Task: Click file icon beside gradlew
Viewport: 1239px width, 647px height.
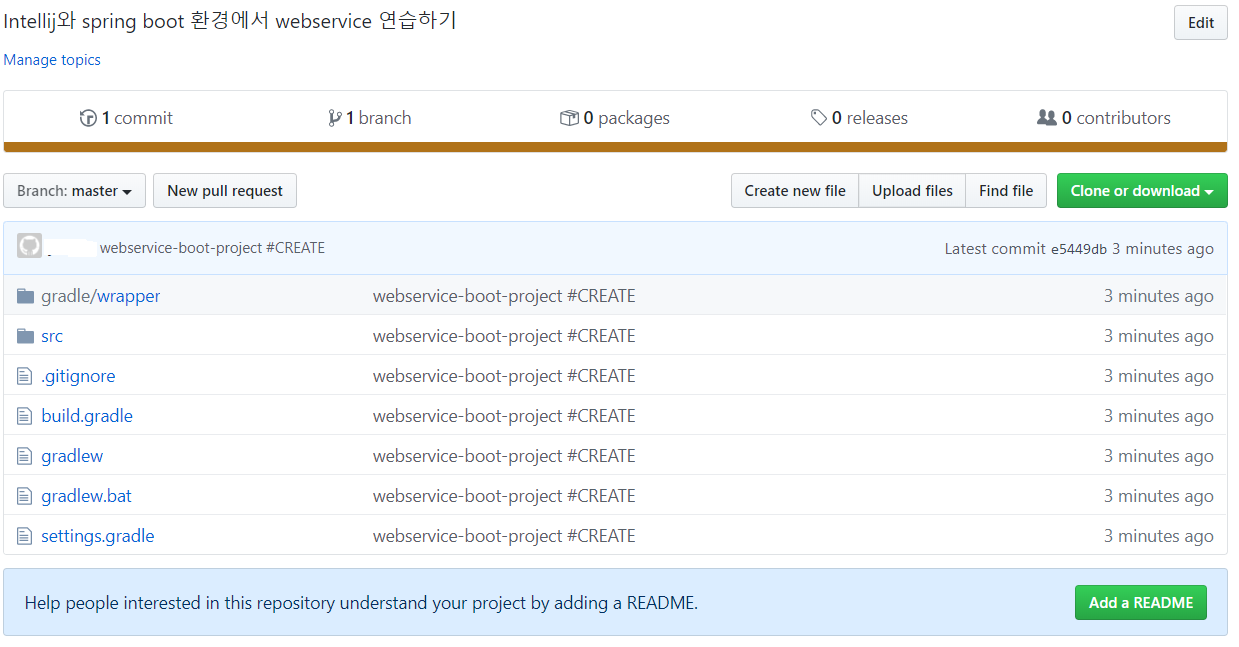Action: click(25, 456)
